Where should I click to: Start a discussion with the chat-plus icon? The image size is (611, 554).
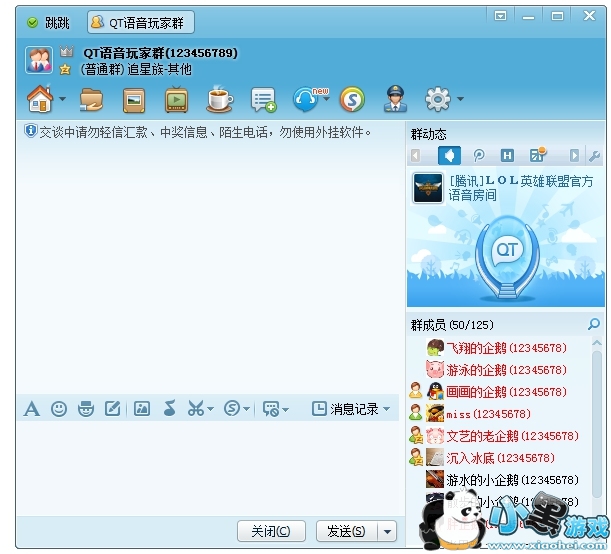(263, 100)
